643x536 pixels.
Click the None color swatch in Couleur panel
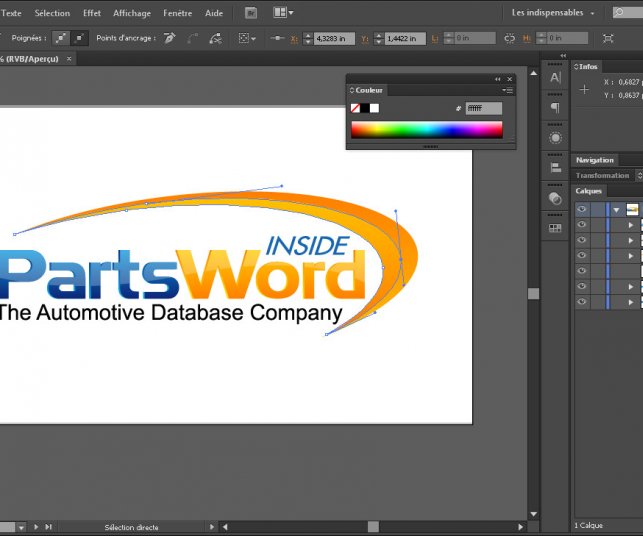356,108
